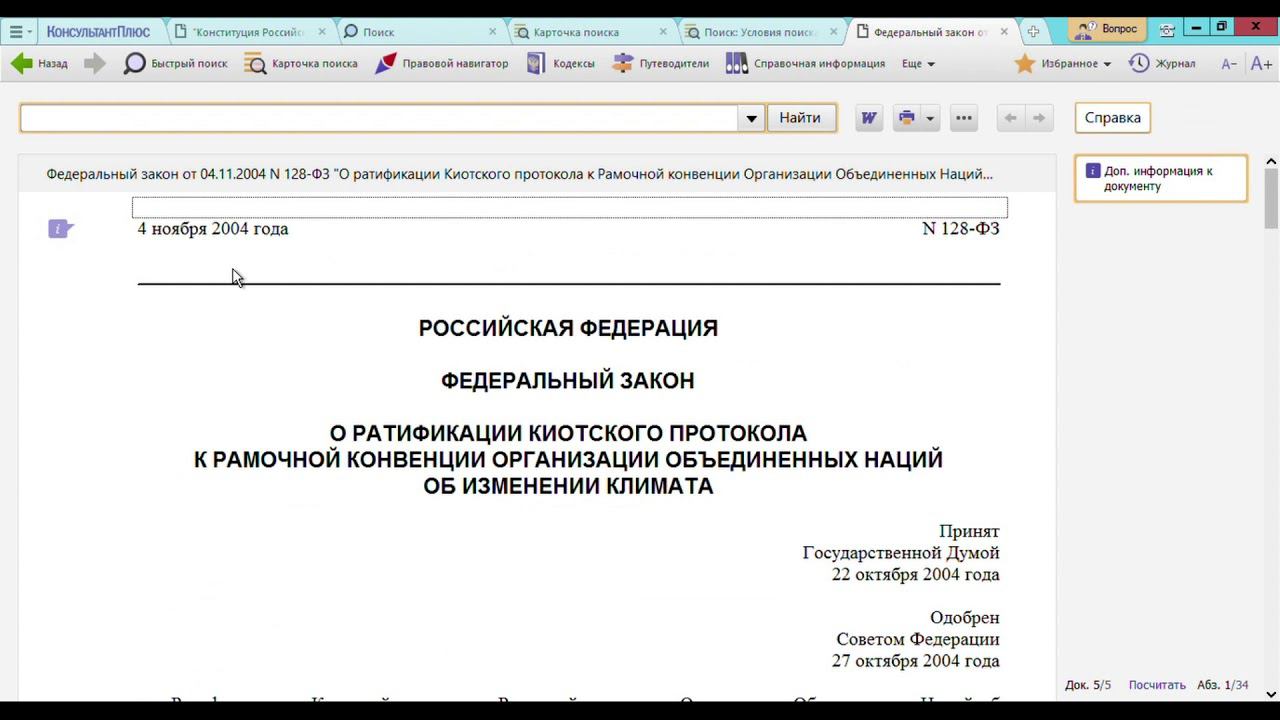Close the Карточка поиска tab
Screen dimensions: 1280x720
(x=663, y=32)
